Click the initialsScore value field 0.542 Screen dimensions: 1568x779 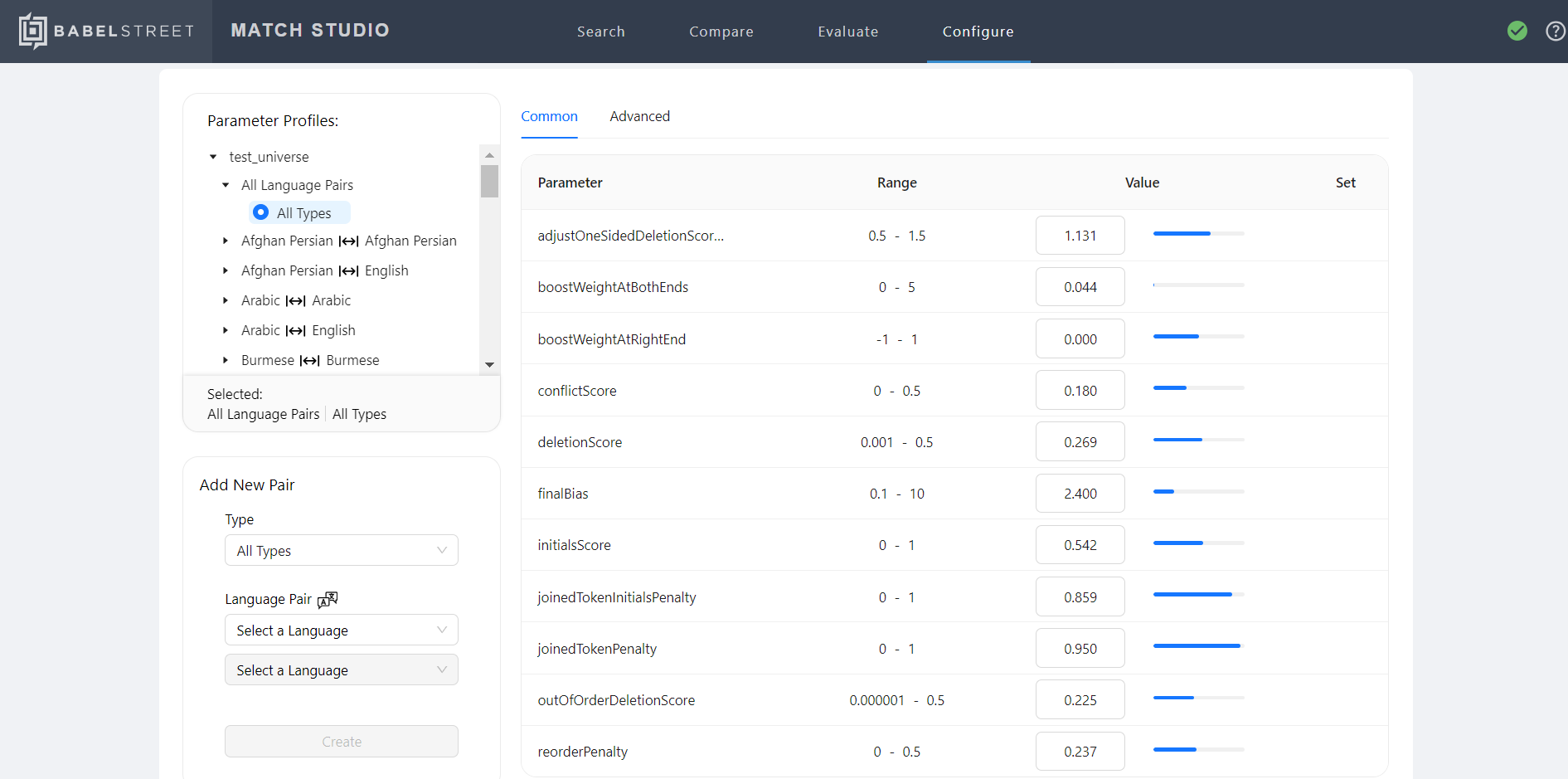click(x=1080, y=545)
